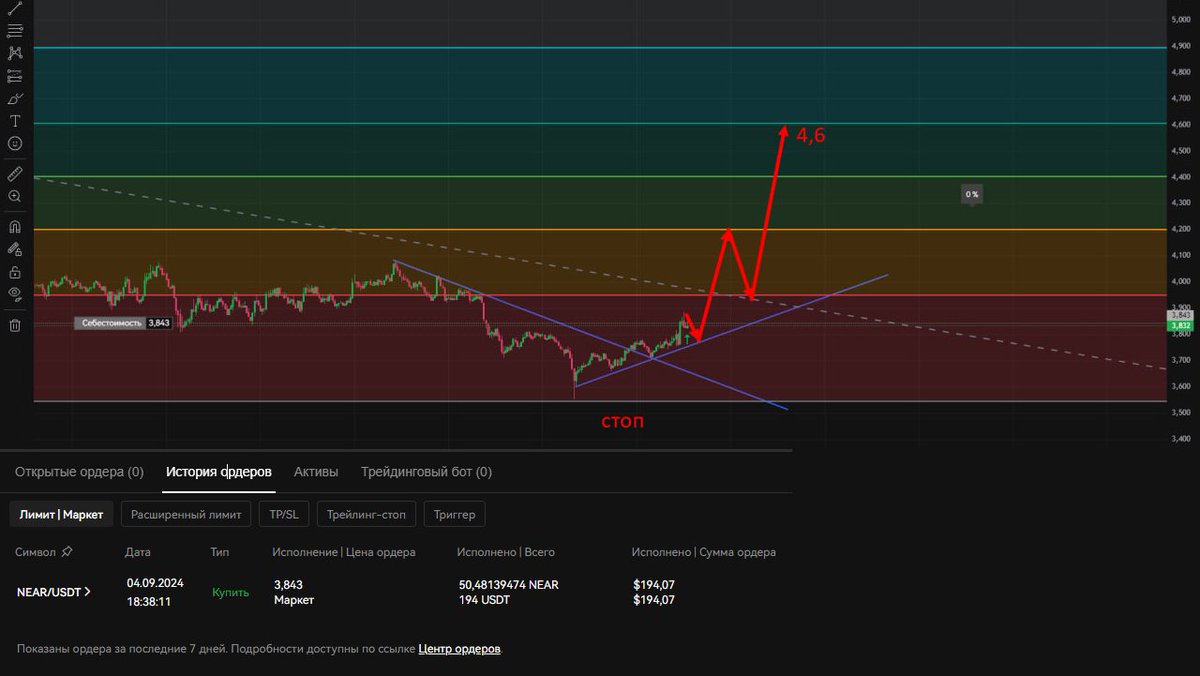Image resolution: width=1200 pixels, height=676 pixels.
Task: Toggle Magnet mode on the toolbar
Action: click(x=14, y=226)
